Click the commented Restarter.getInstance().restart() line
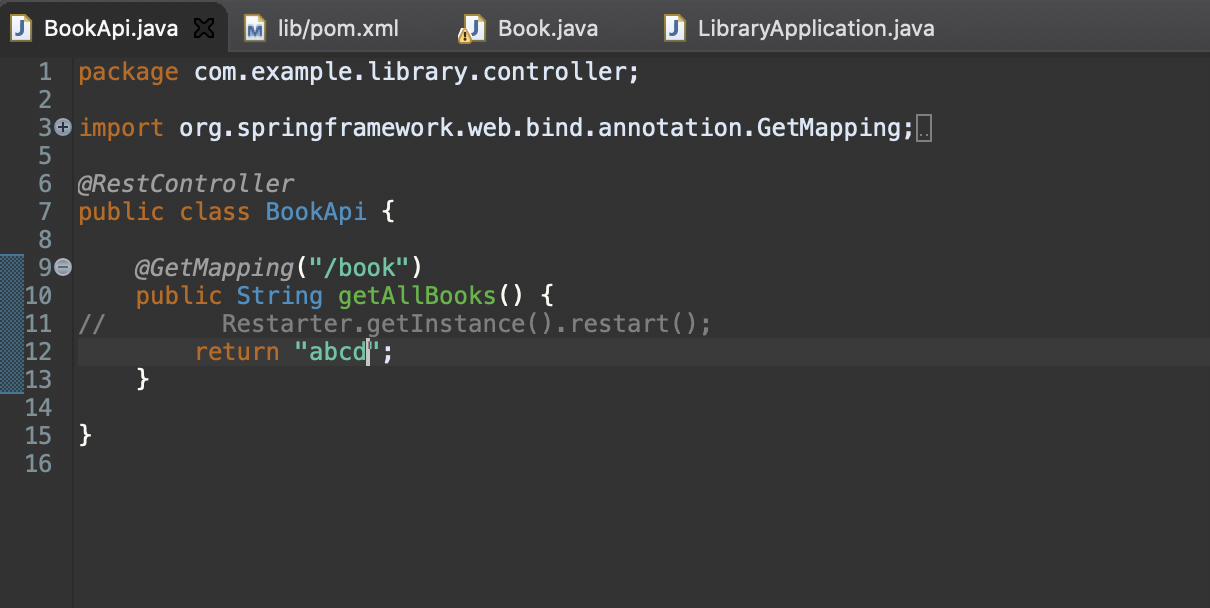1210x608 pixels. click(394, 324)
